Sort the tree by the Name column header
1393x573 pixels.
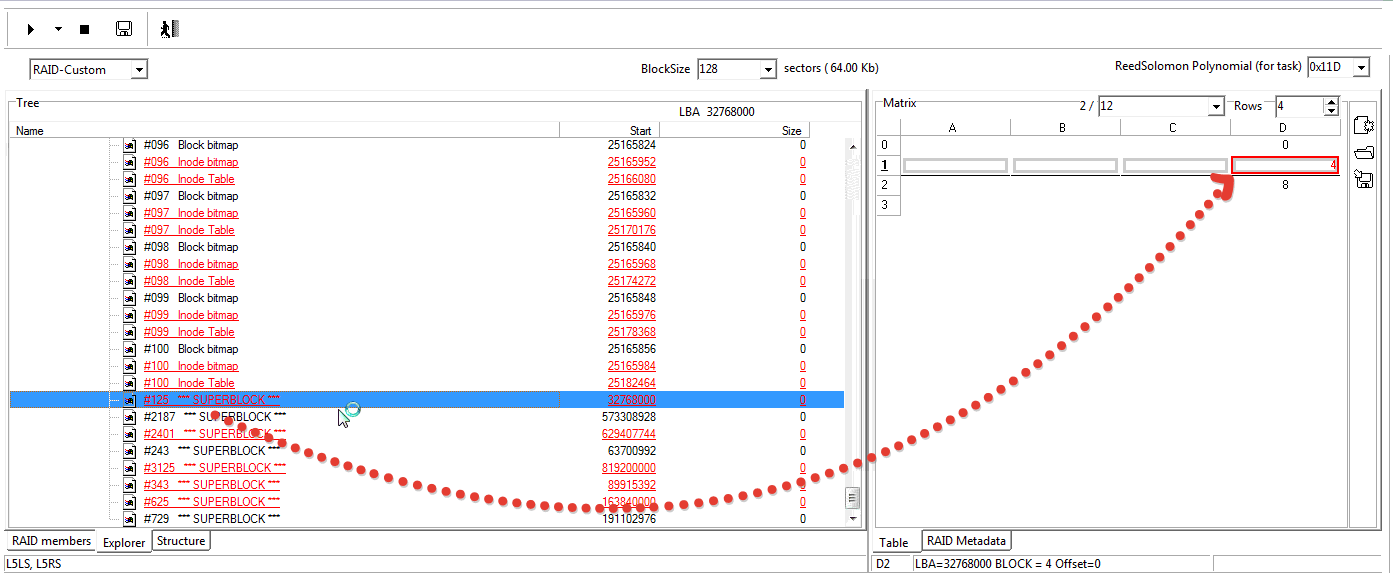pyautogui.click(x=284, y=130)
